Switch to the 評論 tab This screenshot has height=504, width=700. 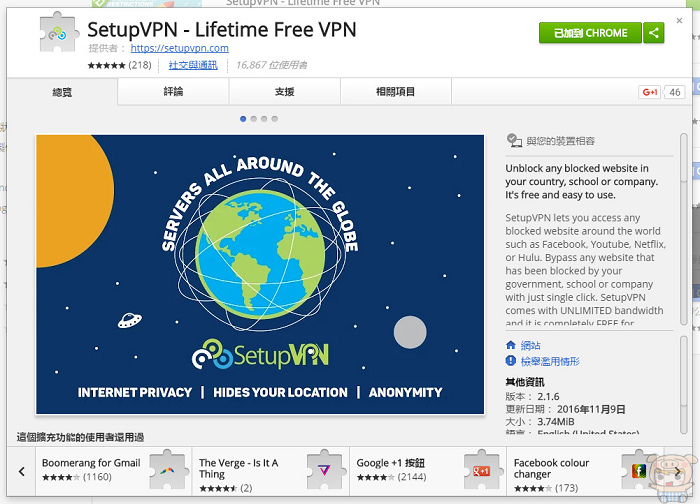(173, 92)
